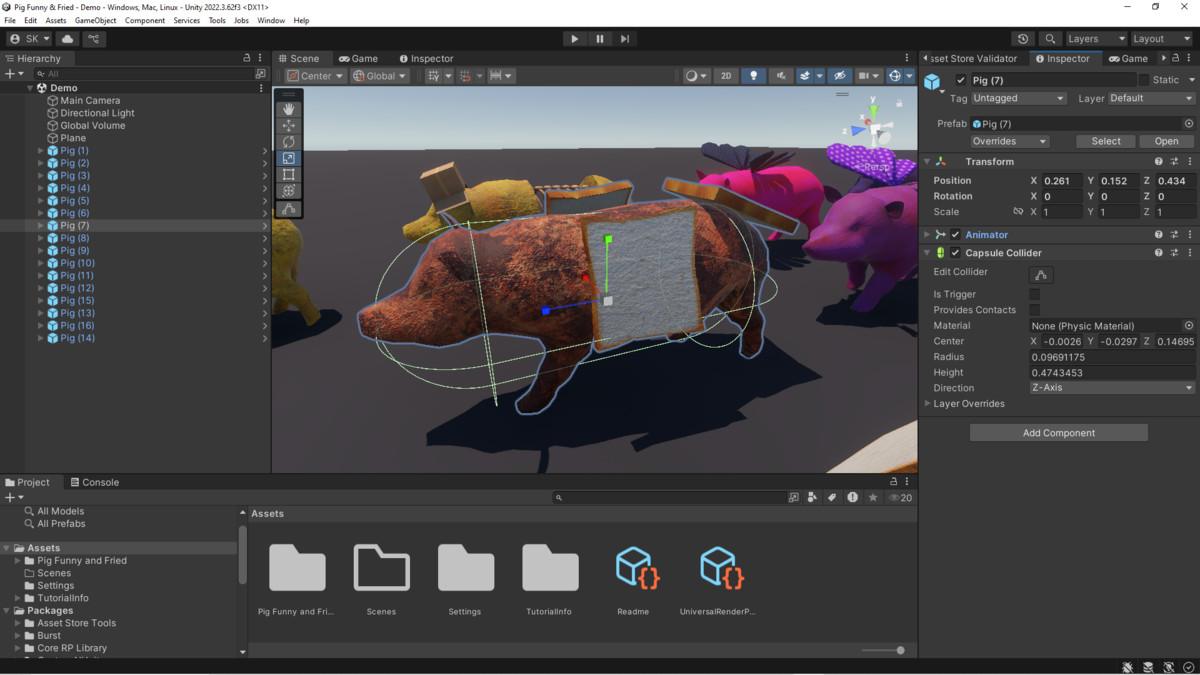Open the GameObject menu
1200x675 pixels.
pyautogui.click(x=95, y=20)
